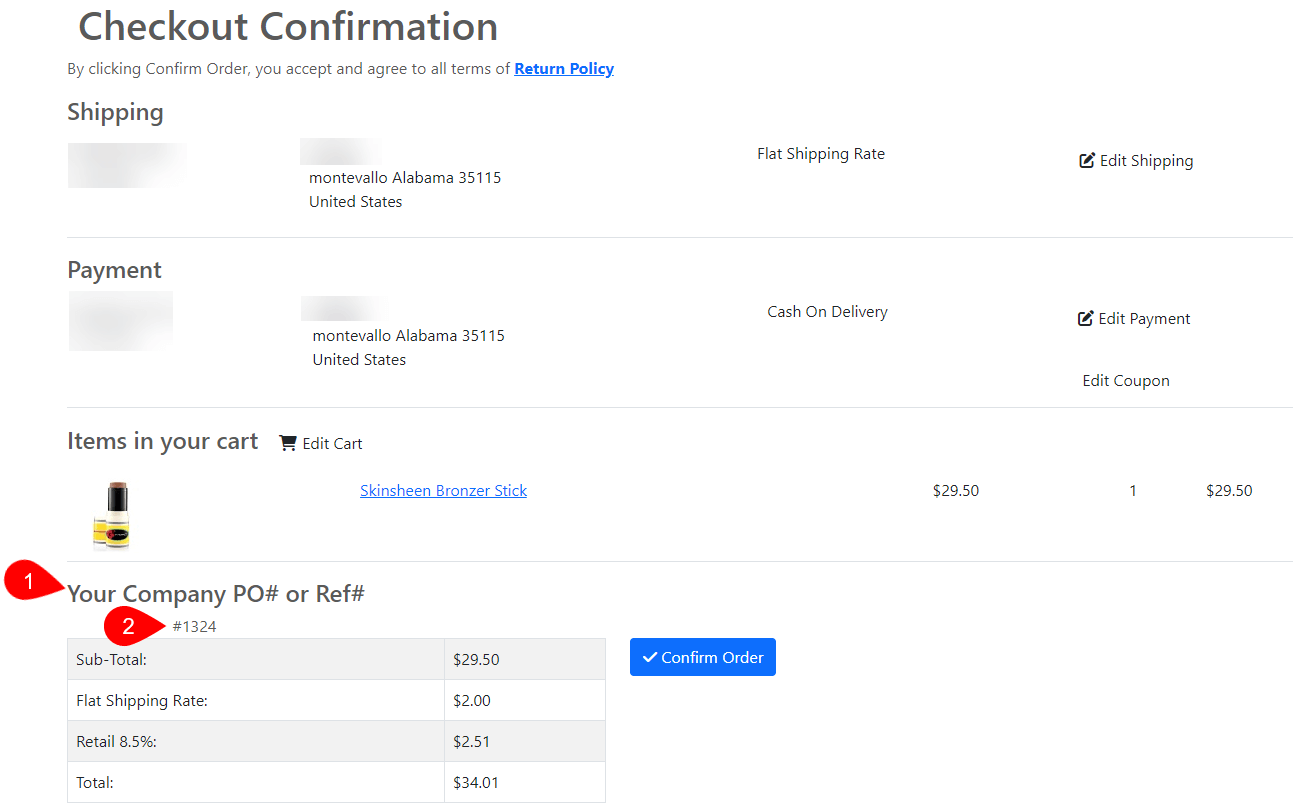Click the Sub-Total row label in the table
The height and width of the screenshot is (808, 1293).
111,660
